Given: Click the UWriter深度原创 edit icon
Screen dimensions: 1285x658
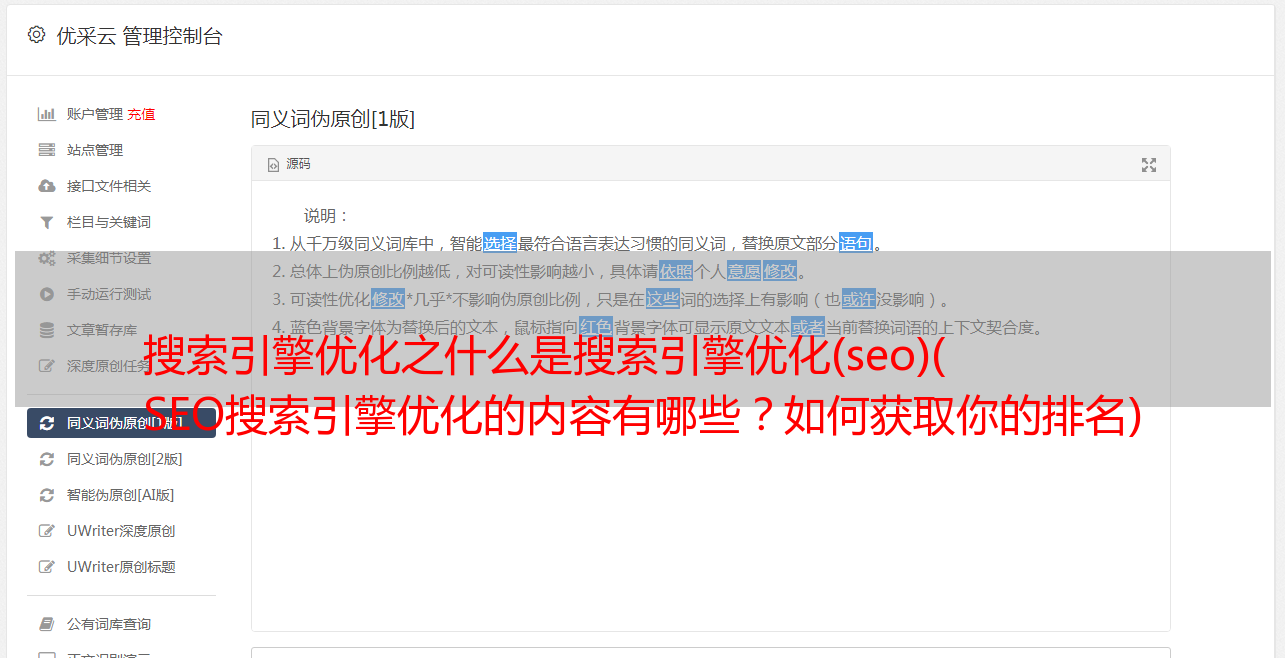Looking at the screenshot, I should coord(46,531).
